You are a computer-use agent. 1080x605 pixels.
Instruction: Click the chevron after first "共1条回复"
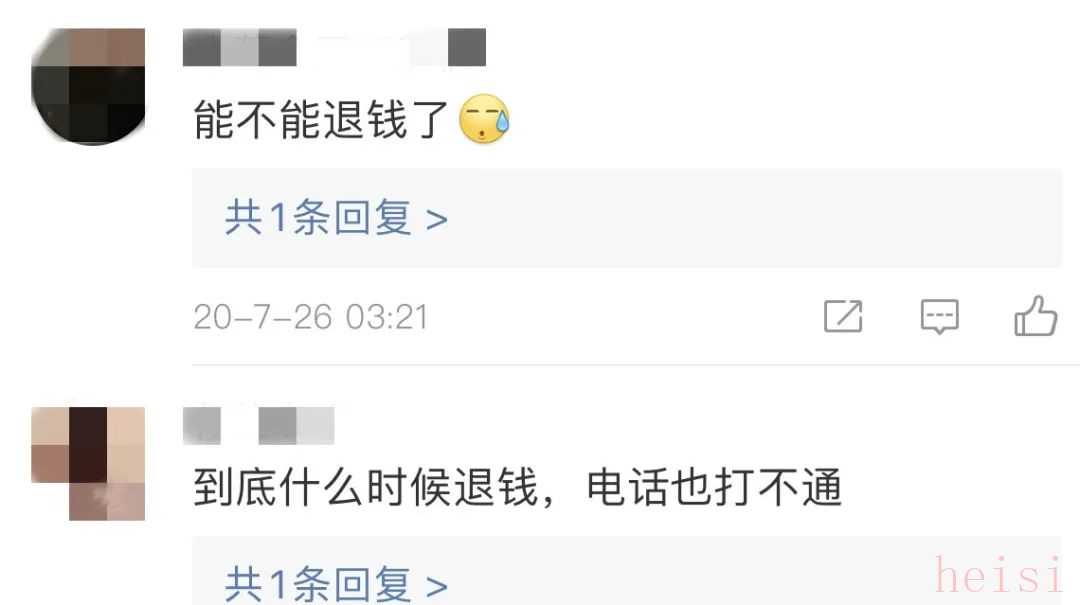coord(437,221)
